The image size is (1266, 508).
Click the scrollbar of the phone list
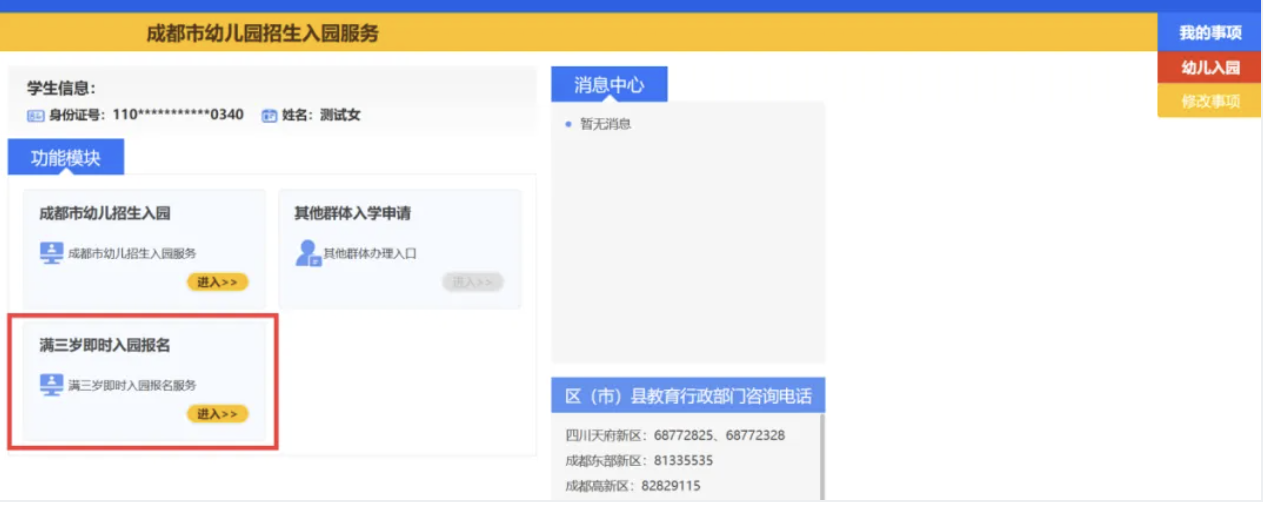click(x=822, y=457)
